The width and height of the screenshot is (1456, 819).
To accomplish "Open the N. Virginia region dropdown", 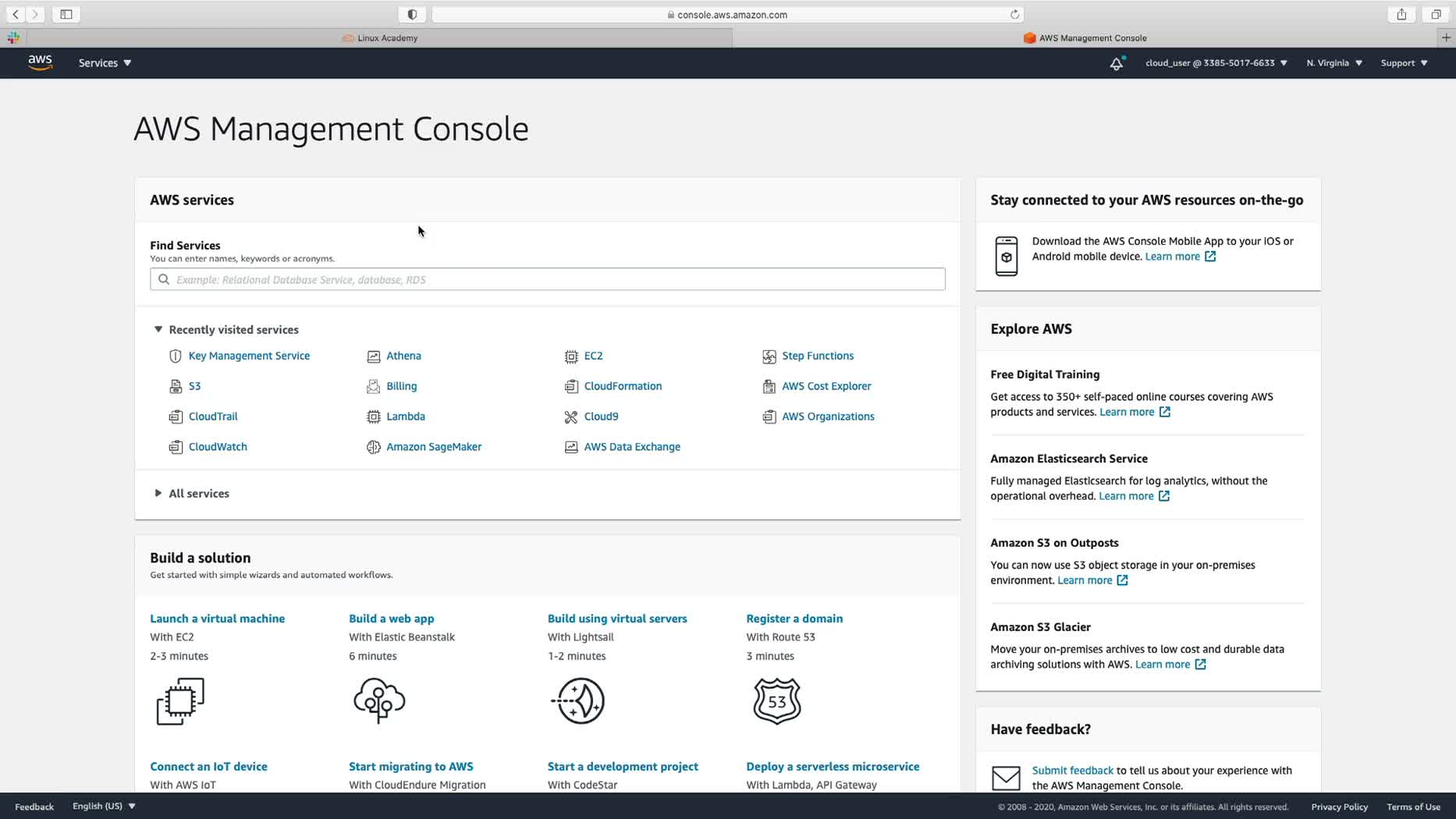I will coord(1334,63).
